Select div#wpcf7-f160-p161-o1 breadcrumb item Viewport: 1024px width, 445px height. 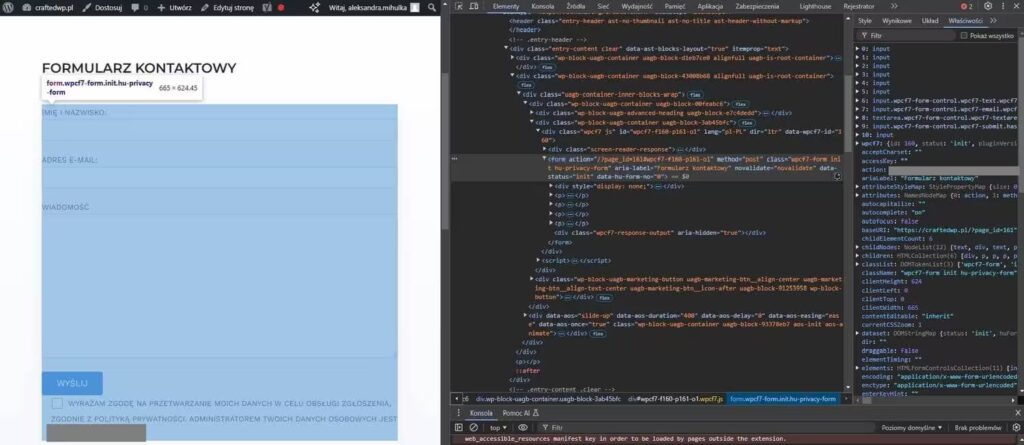pyautogui.click(x=675, y=399)
